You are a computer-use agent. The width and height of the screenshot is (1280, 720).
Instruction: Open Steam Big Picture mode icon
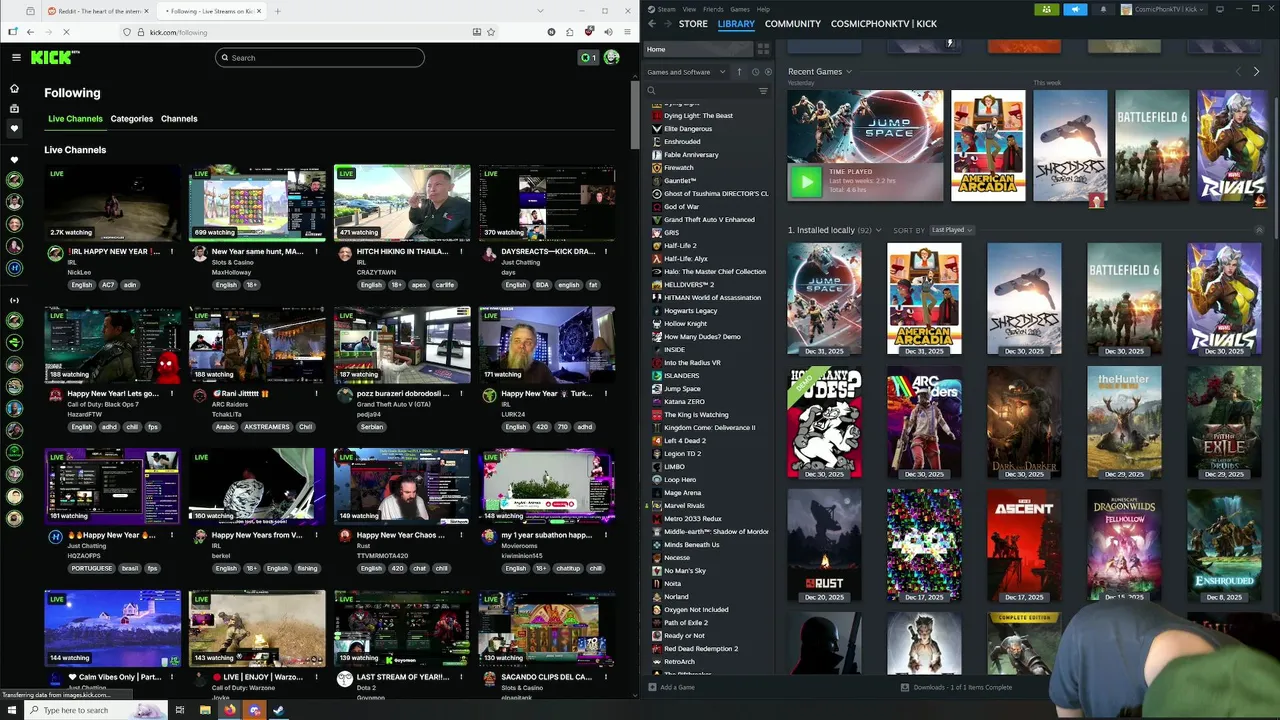pyautogui.click(x=1219, y=9)
